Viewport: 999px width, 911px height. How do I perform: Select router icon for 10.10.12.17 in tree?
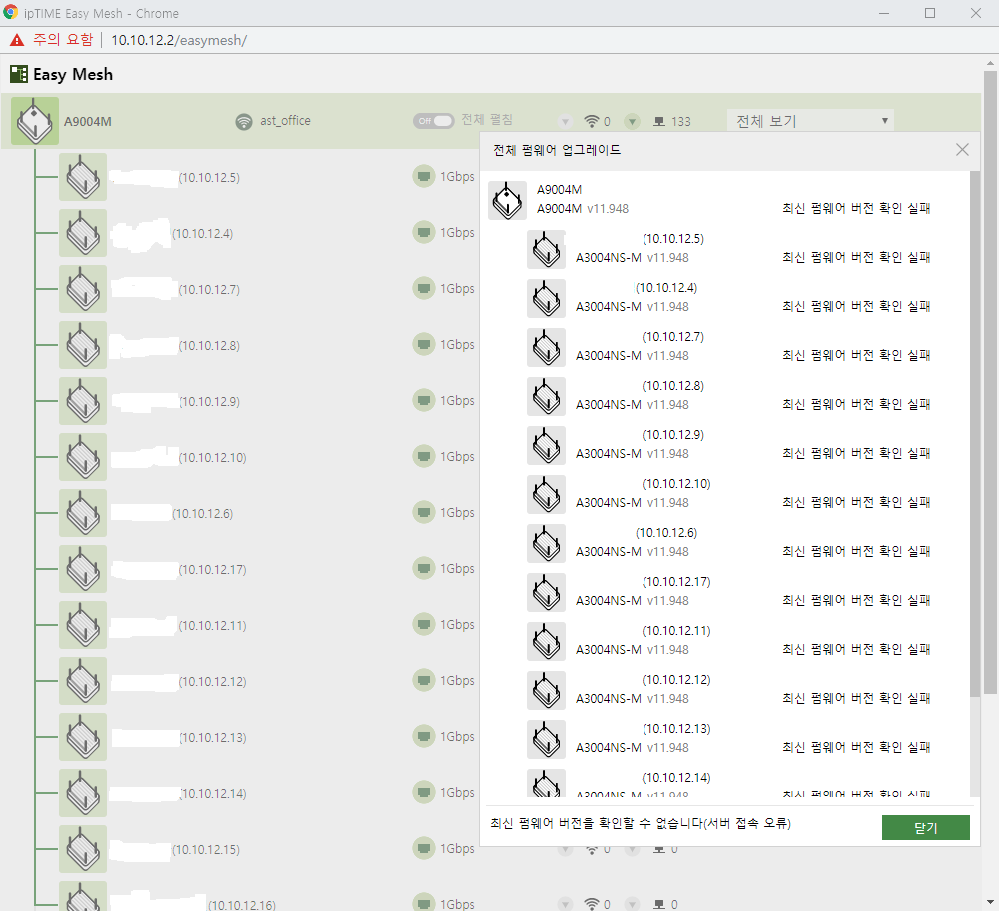[x=83, y=570]
